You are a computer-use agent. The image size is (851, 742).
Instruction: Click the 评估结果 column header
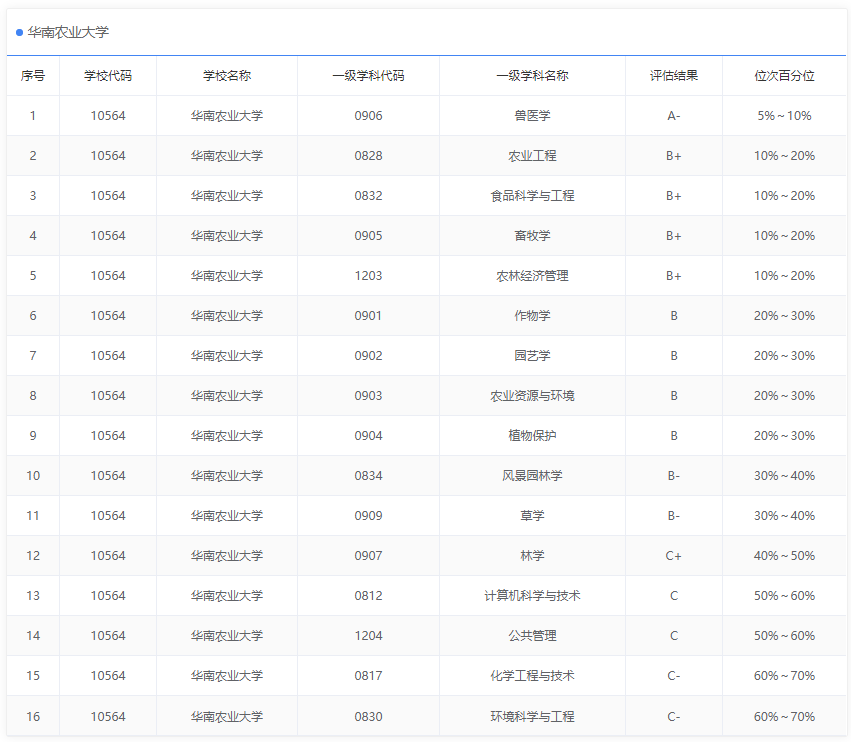674,75
